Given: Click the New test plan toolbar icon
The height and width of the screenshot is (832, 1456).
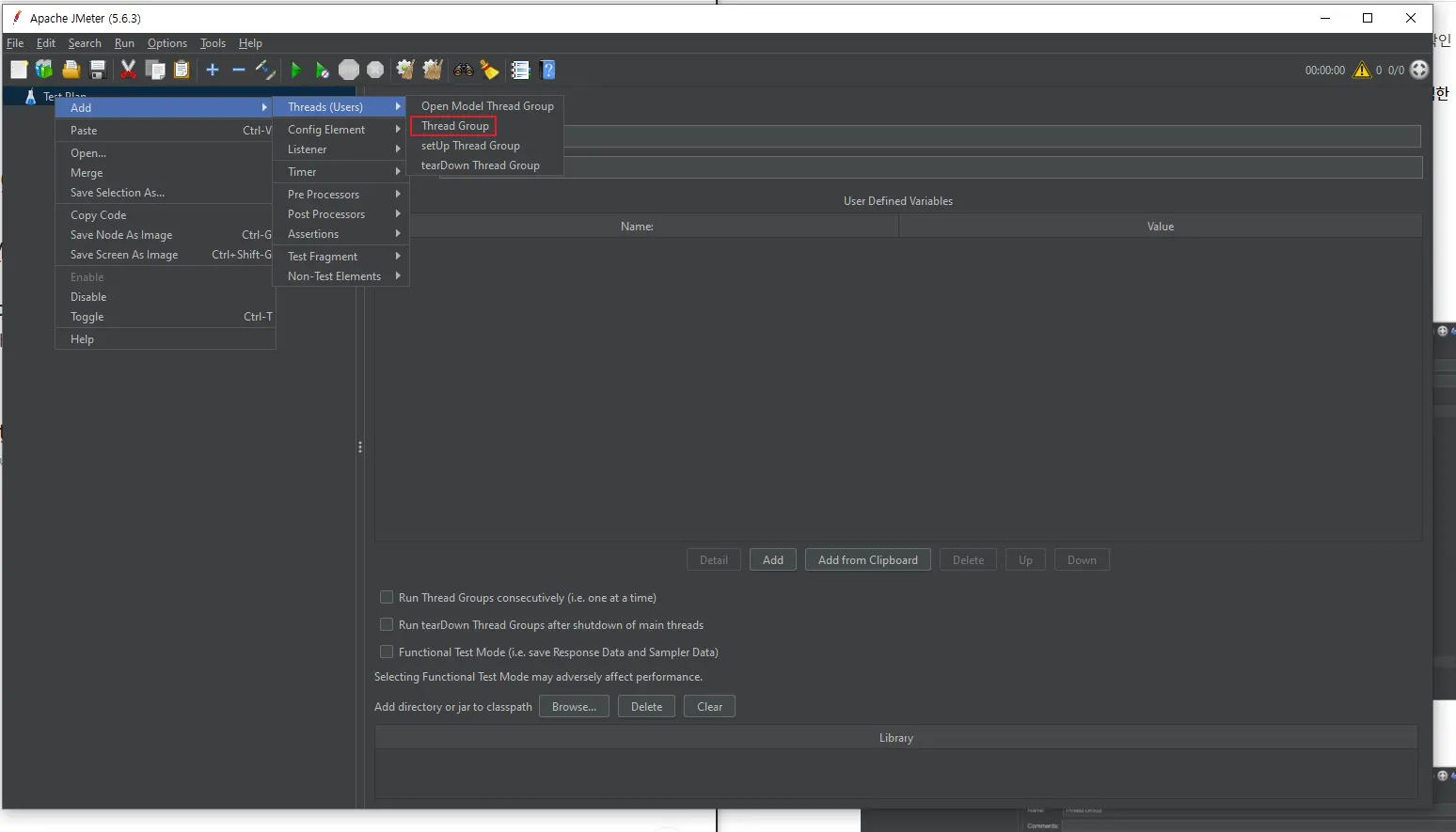Looking at the screenshot, I should [19, 70].
